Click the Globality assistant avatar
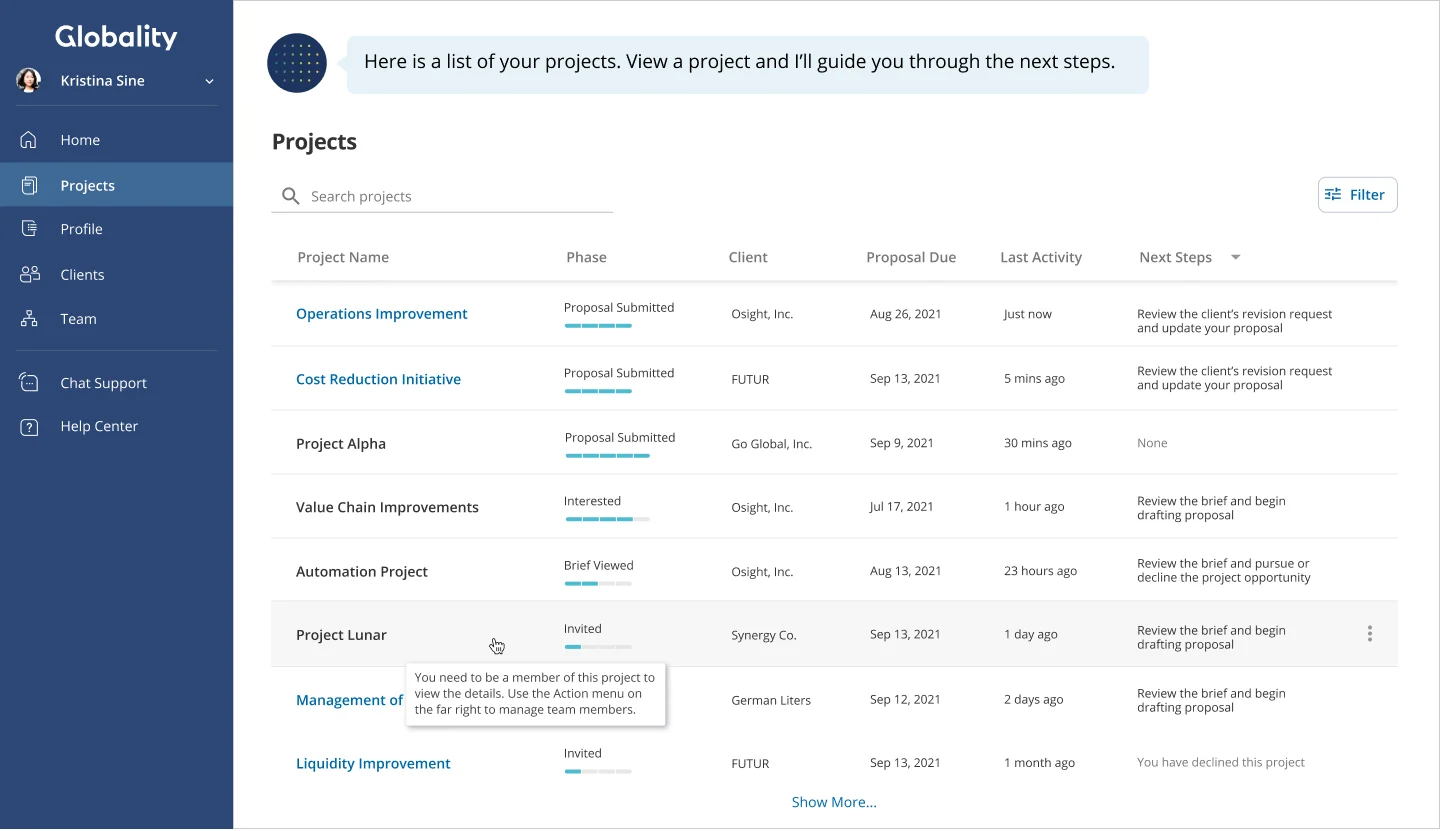Viewport: 1440px width, 831px height. [x=297, y=63]
